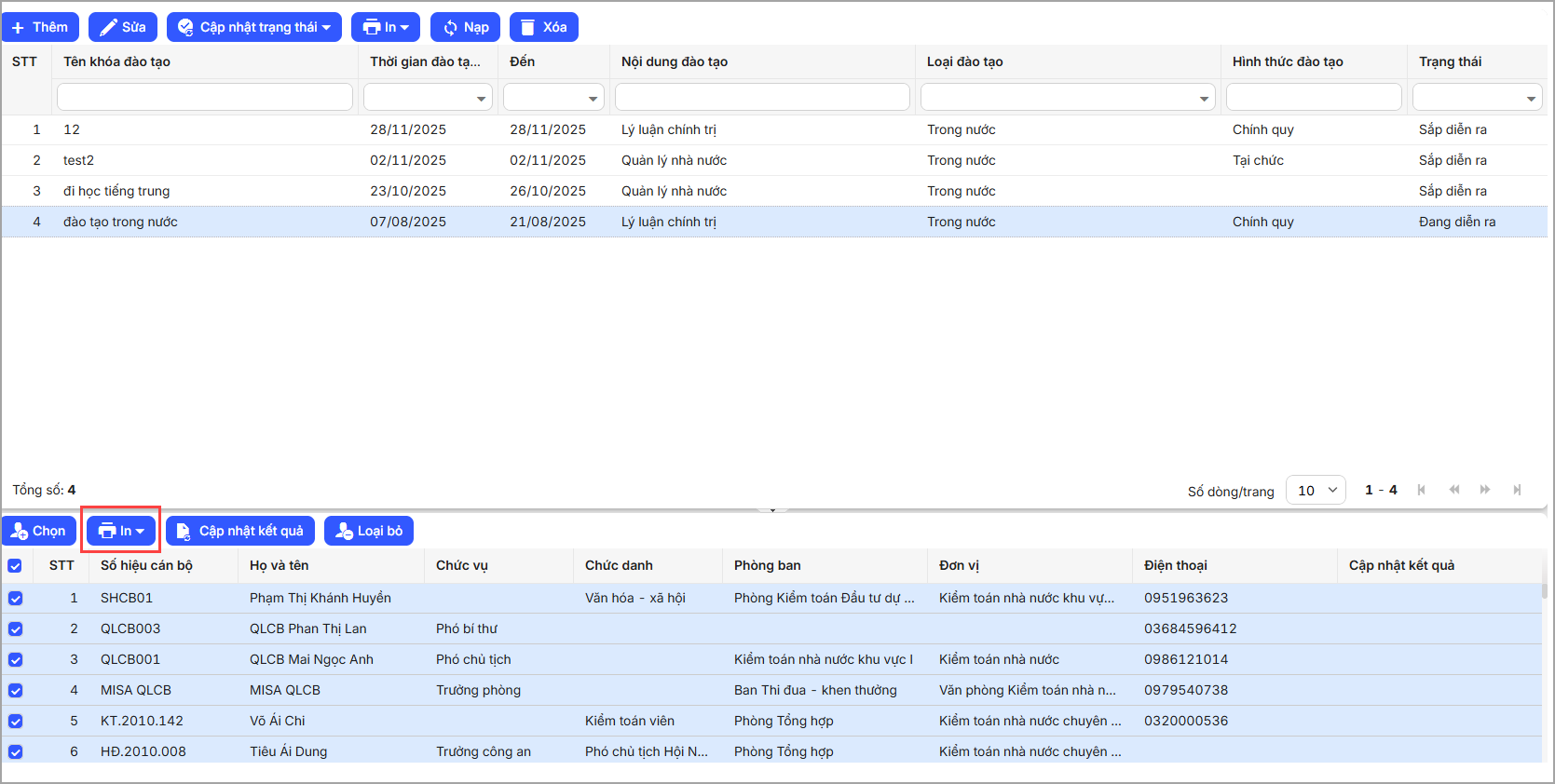The image size is (1555, 784).
Task: Open the highlighted lower In print menu
Action: click(x=121, y=531)
